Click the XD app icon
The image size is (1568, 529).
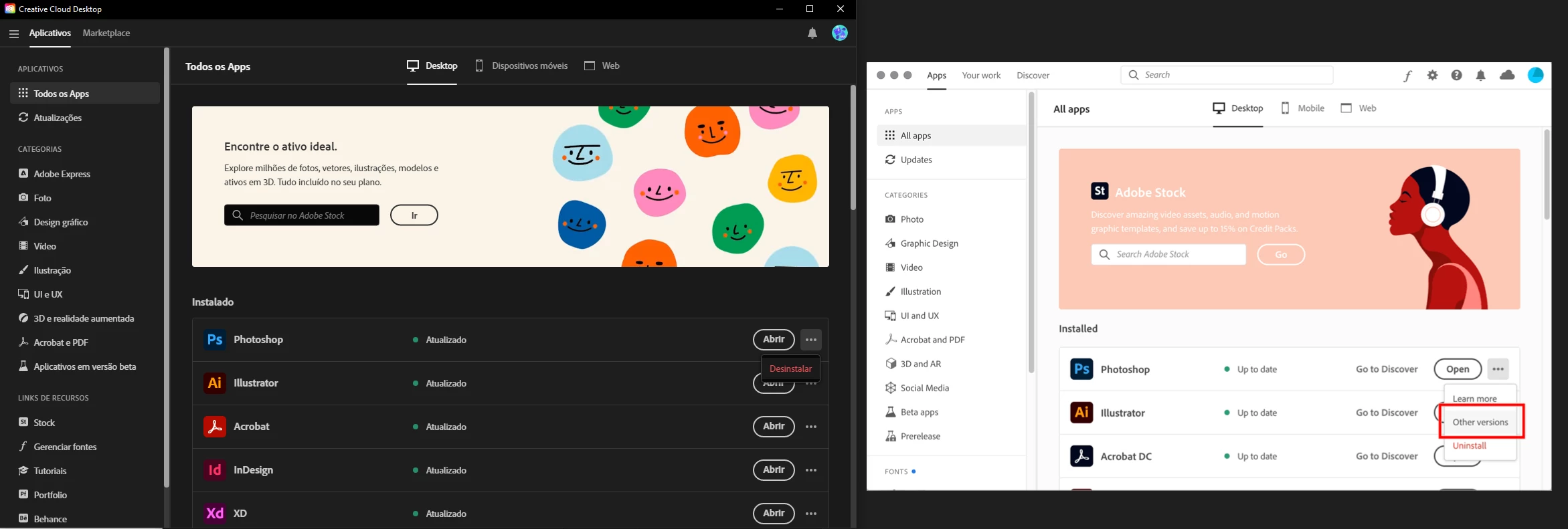pyautogui.click(x=215, y=514)
